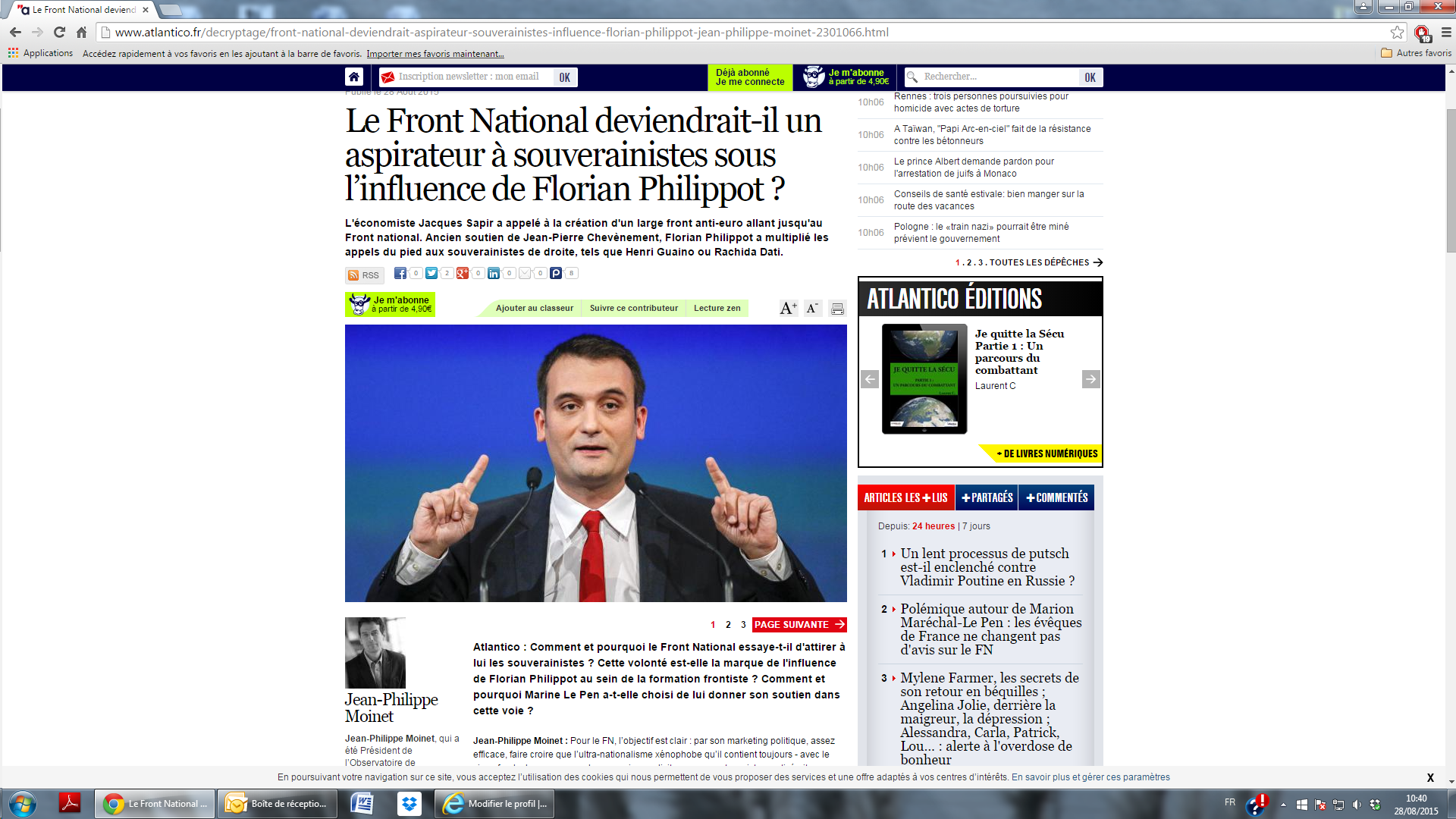Screen dimensions: 1456x819
Task: Submit search with OK button
Action: (1090, 77)
